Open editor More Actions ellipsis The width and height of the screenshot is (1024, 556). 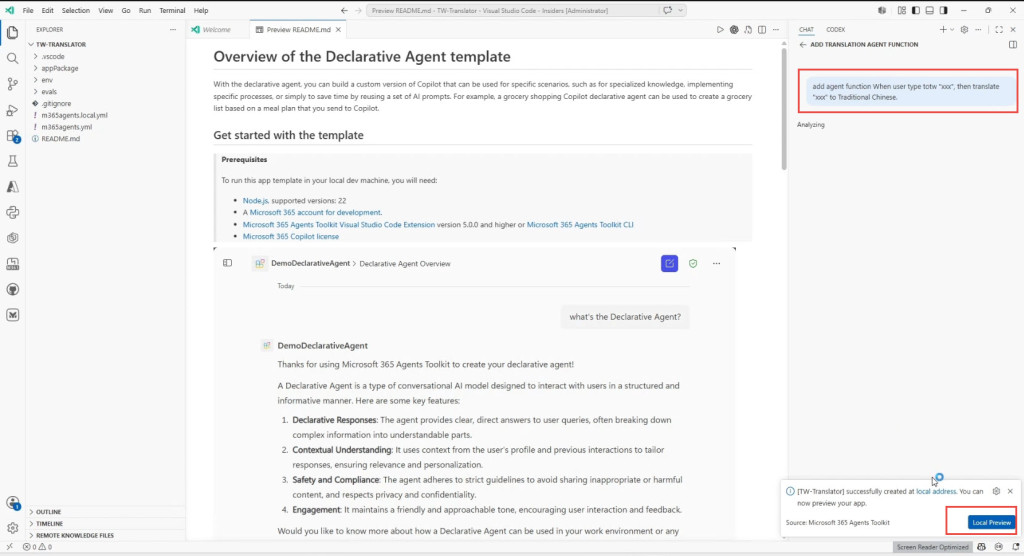pos(776,29)
